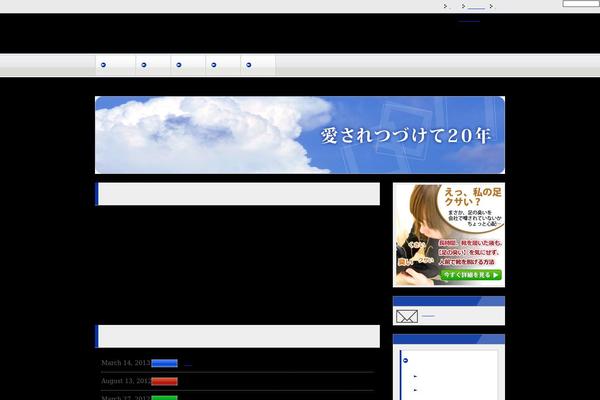Expand the second triangle sub-item in sidebar list

[415, 390]
